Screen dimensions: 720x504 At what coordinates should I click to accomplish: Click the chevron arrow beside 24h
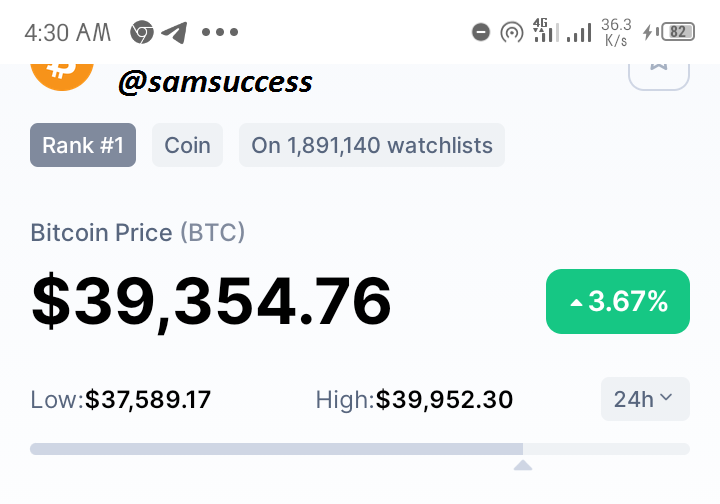(x=666, y=397)
